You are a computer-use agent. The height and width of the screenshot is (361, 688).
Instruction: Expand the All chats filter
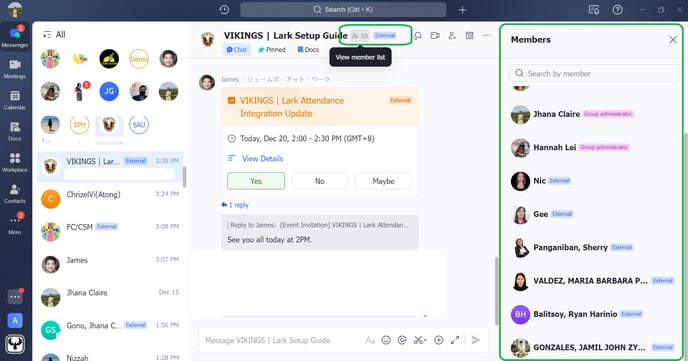point(54,34)
